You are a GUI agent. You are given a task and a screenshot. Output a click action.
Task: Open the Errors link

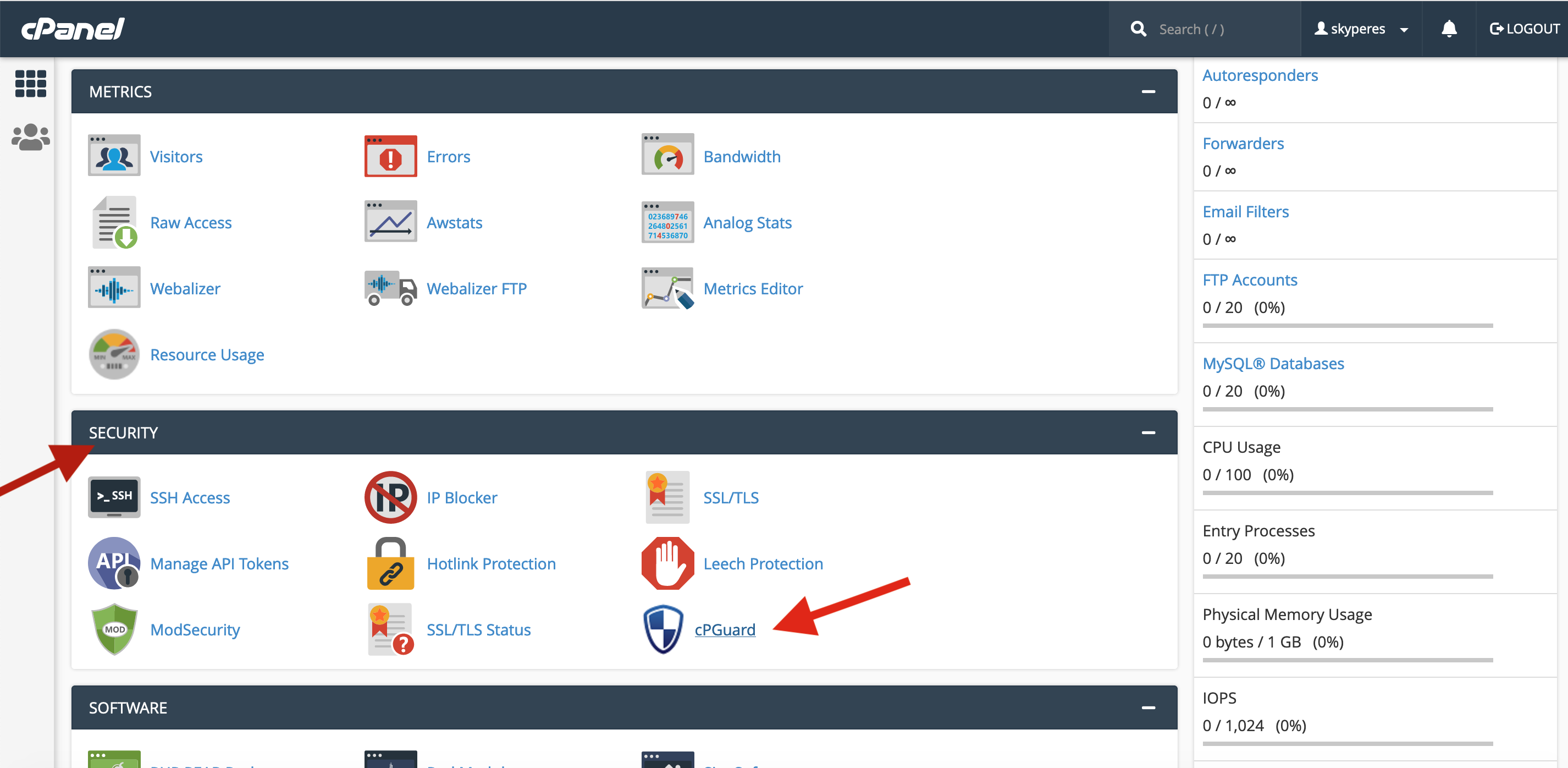[448, 157]
